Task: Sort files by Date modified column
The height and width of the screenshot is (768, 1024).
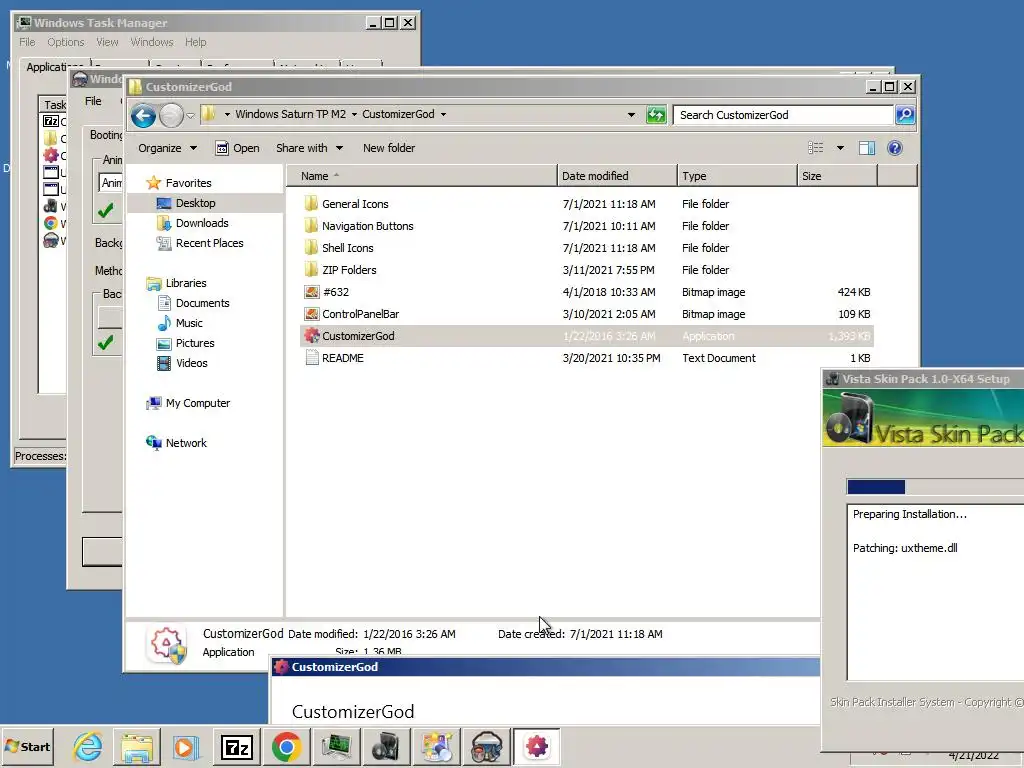Action: [617, 176]
